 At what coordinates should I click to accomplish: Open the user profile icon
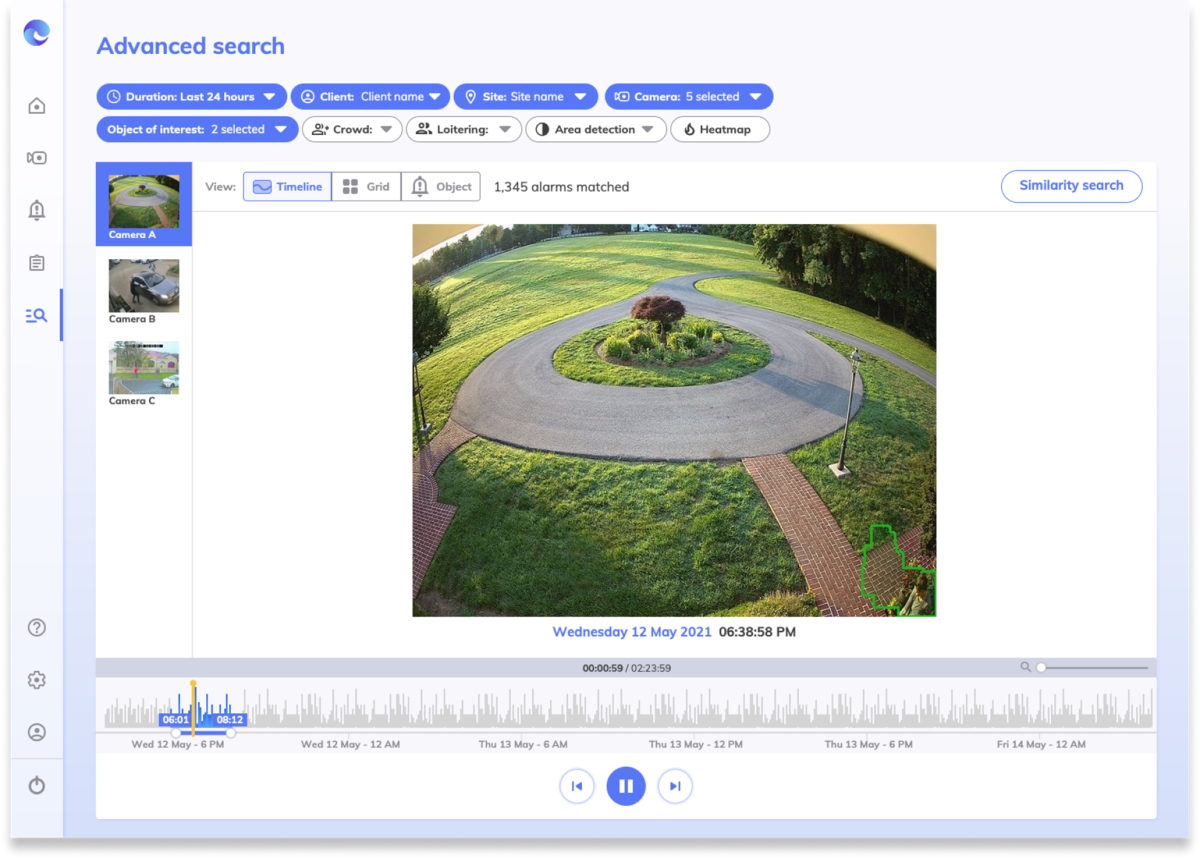click(37, 732)
